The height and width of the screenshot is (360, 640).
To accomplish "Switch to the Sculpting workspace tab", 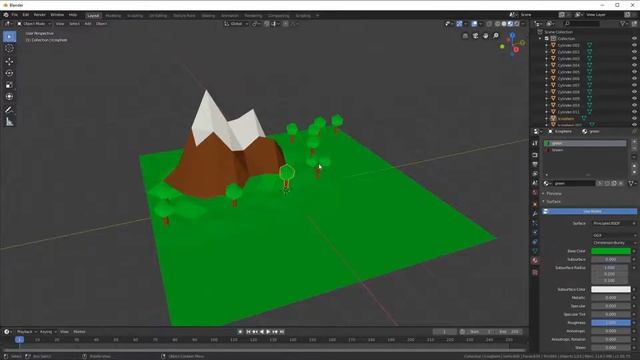I will coord(135,16).
